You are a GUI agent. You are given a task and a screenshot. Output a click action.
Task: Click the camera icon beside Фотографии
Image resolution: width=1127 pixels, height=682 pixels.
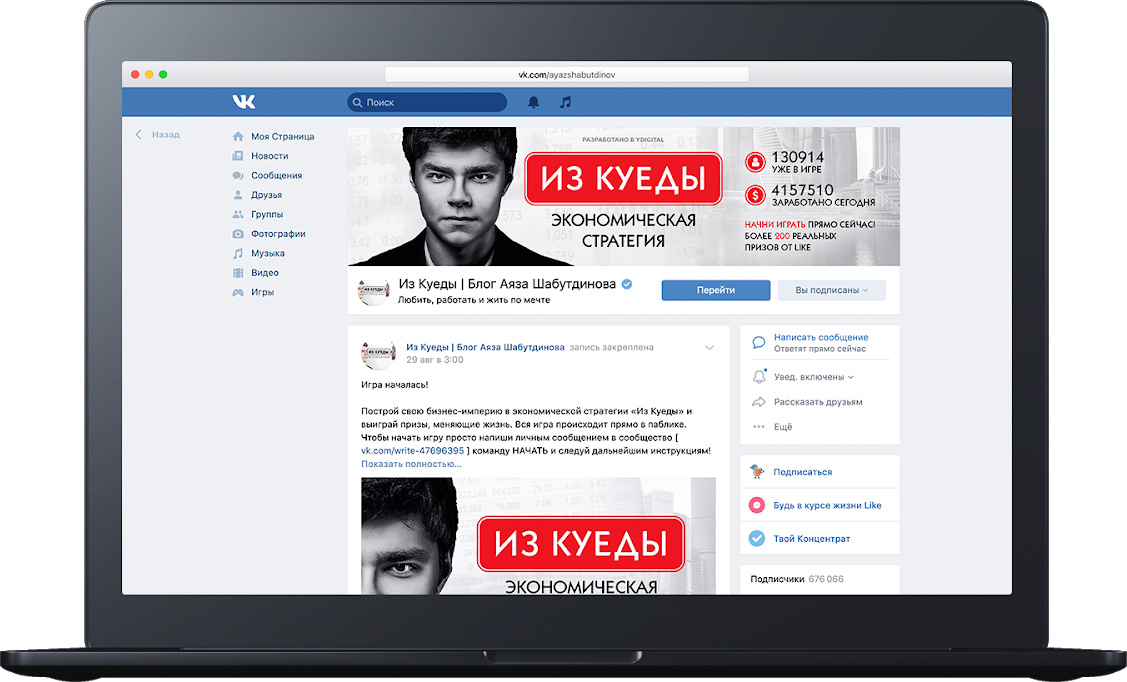[238, 234]
